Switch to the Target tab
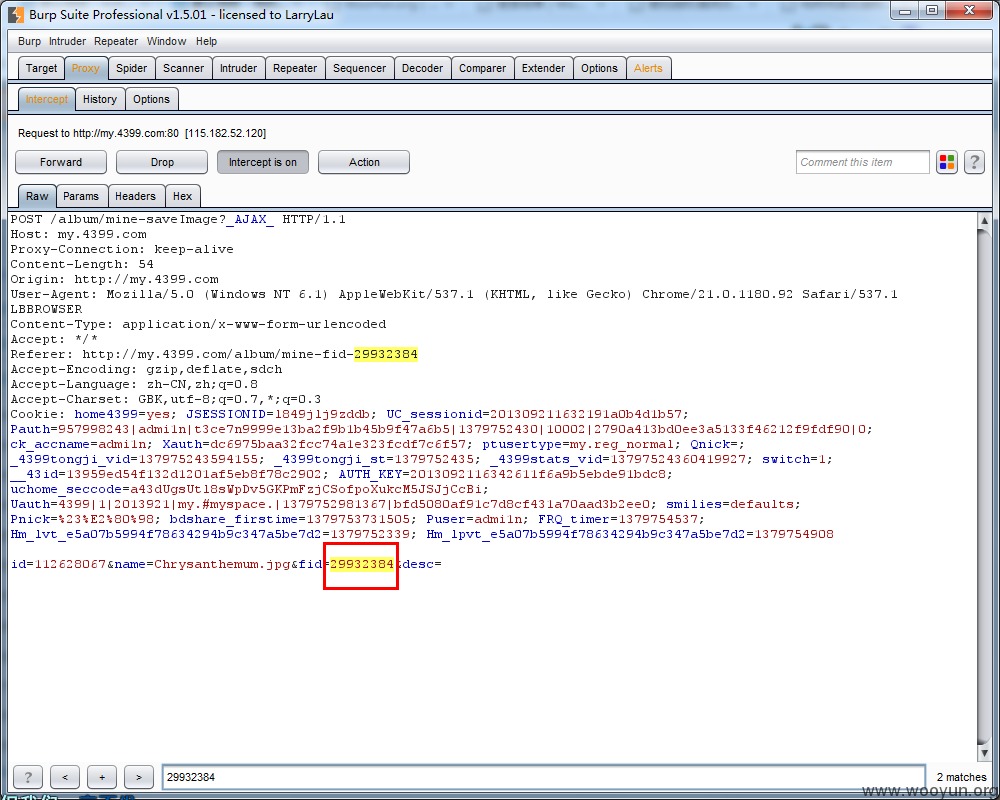Image resolution: width=1000 pixels, height=800 pixels. (41, 68)
